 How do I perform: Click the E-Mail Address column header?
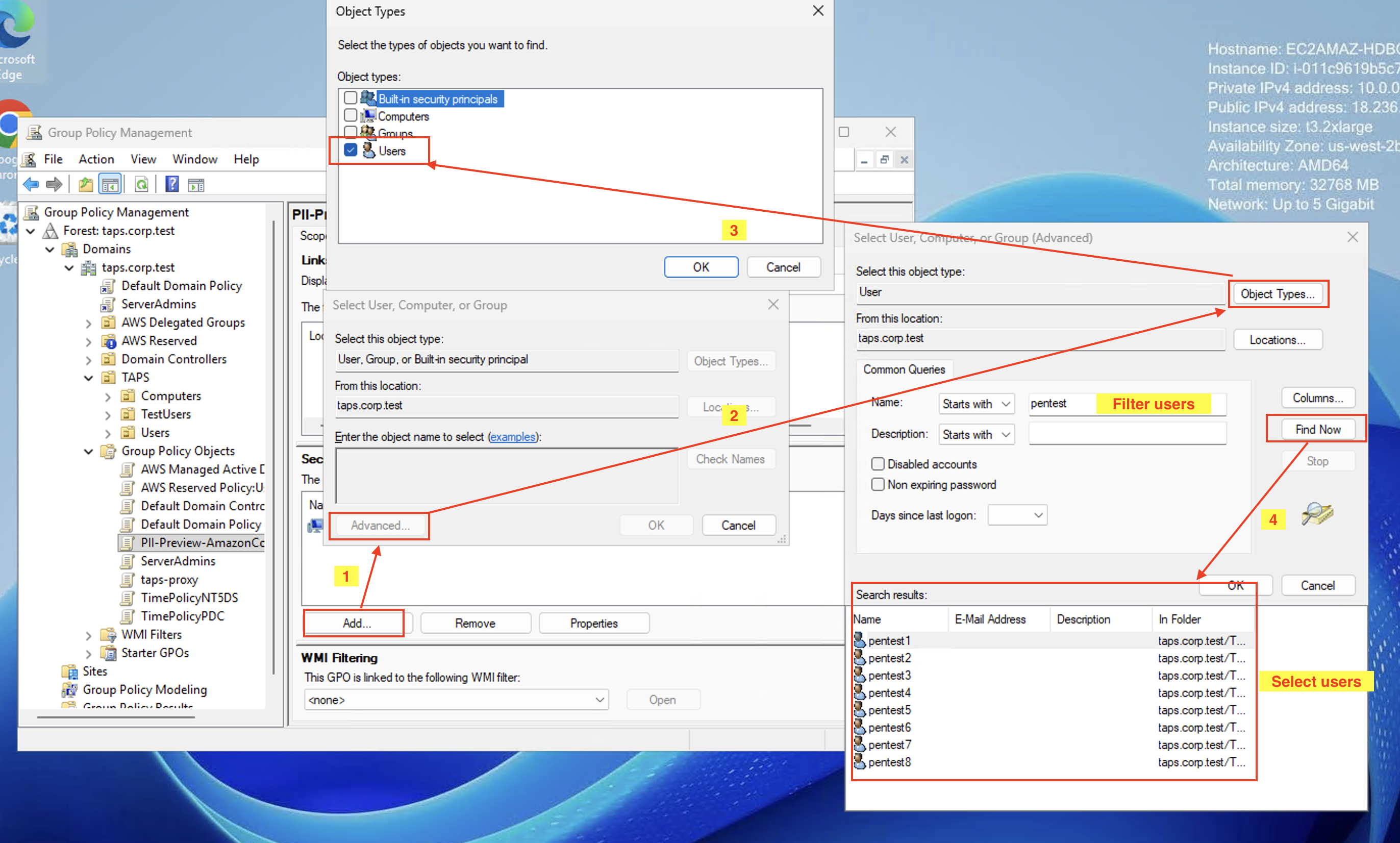point(999,619)
